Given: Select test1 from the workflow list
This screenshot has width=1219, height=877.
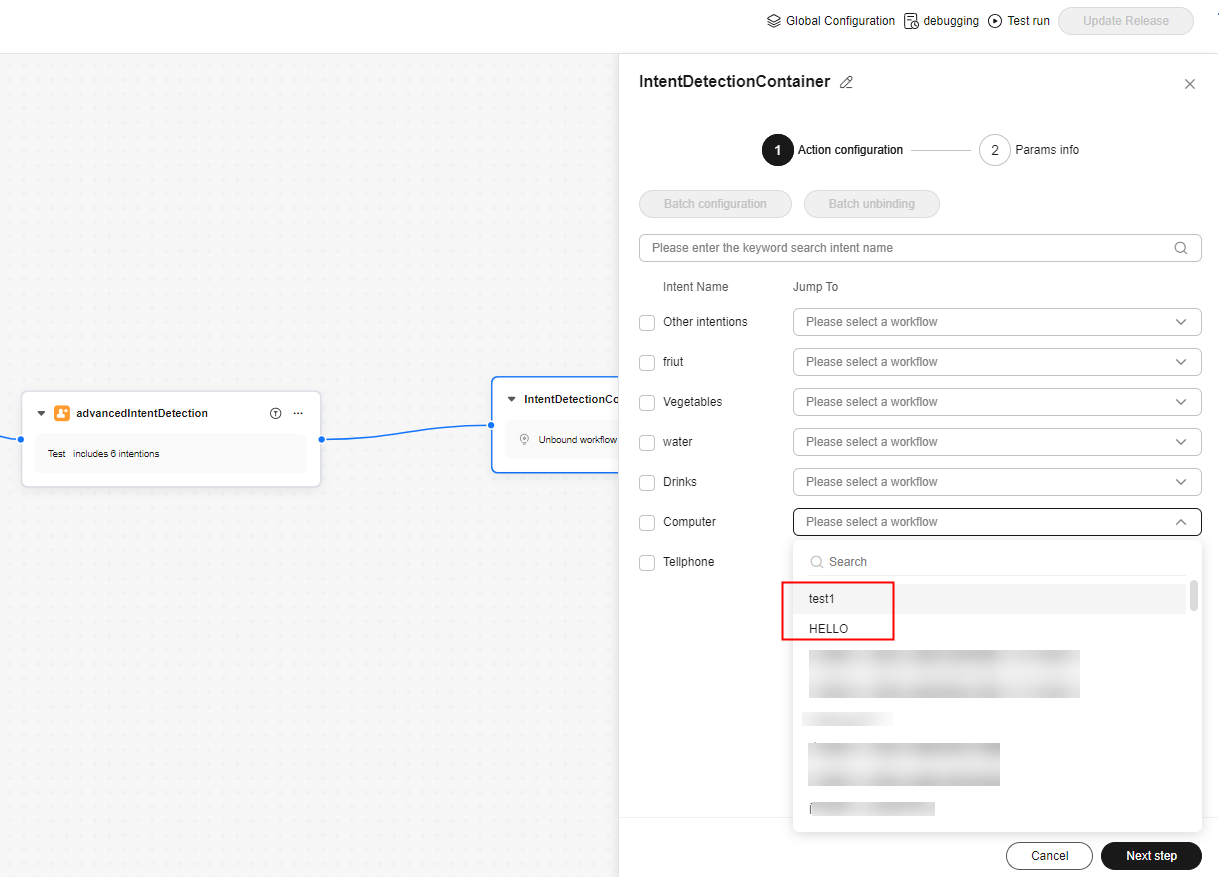Looking at the screenshot, I should coord(822,599).
